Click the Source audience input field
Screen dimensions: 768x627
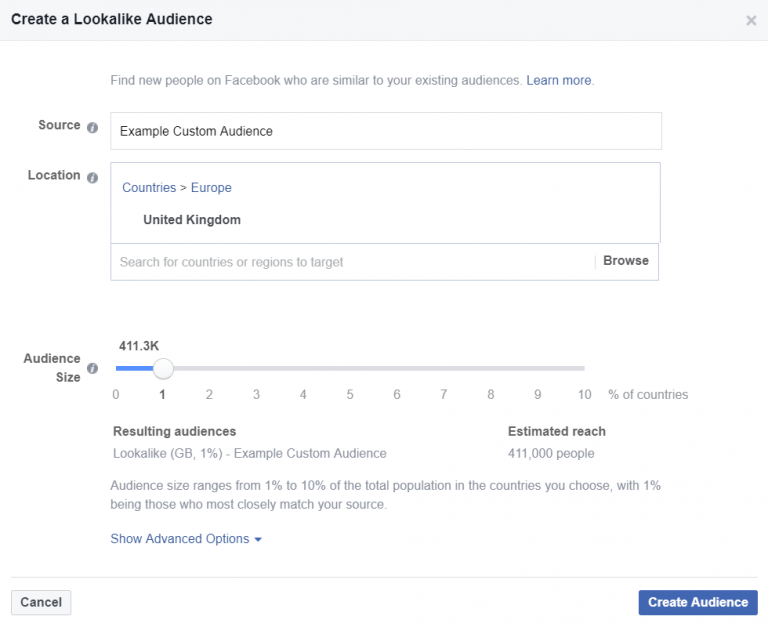pyautogui.click(x=385, y=131)
